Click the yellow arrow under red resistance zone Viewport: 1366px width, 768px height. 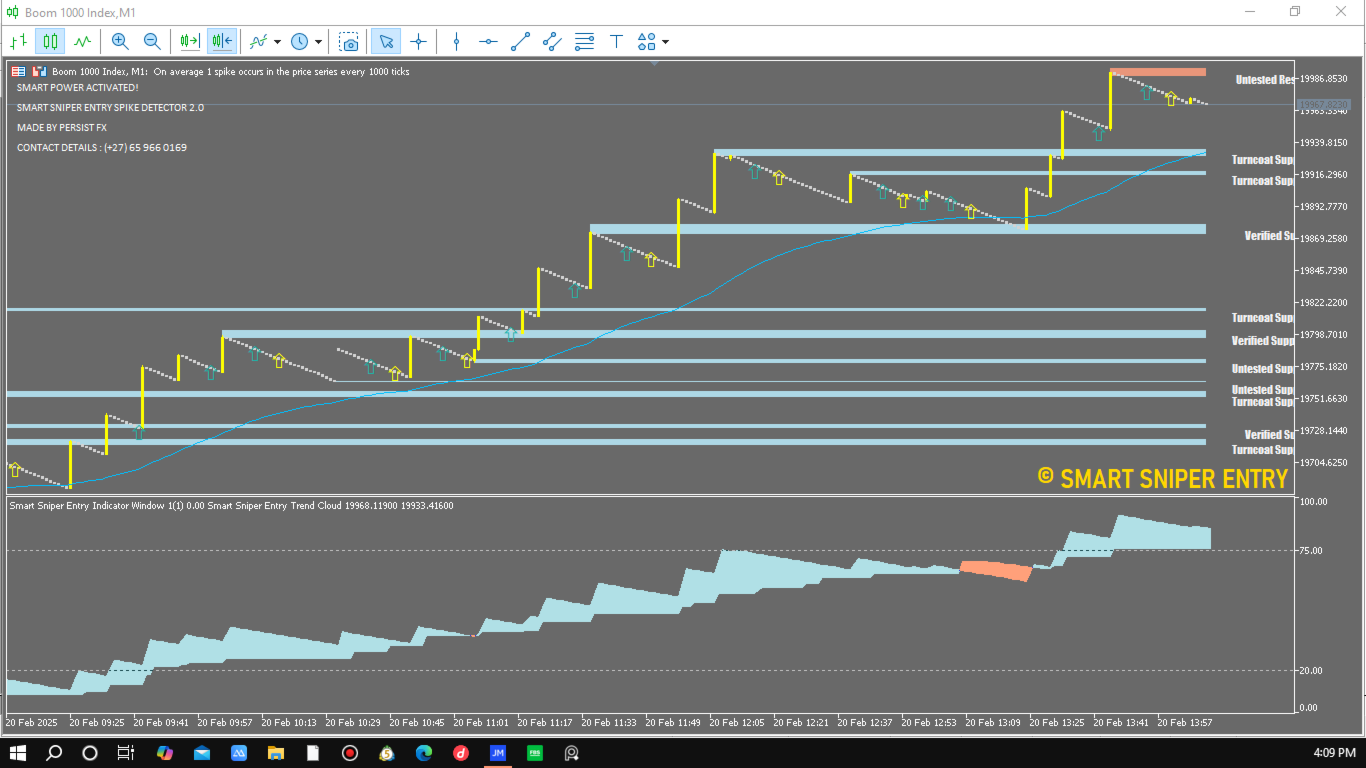click(1171, 98)
